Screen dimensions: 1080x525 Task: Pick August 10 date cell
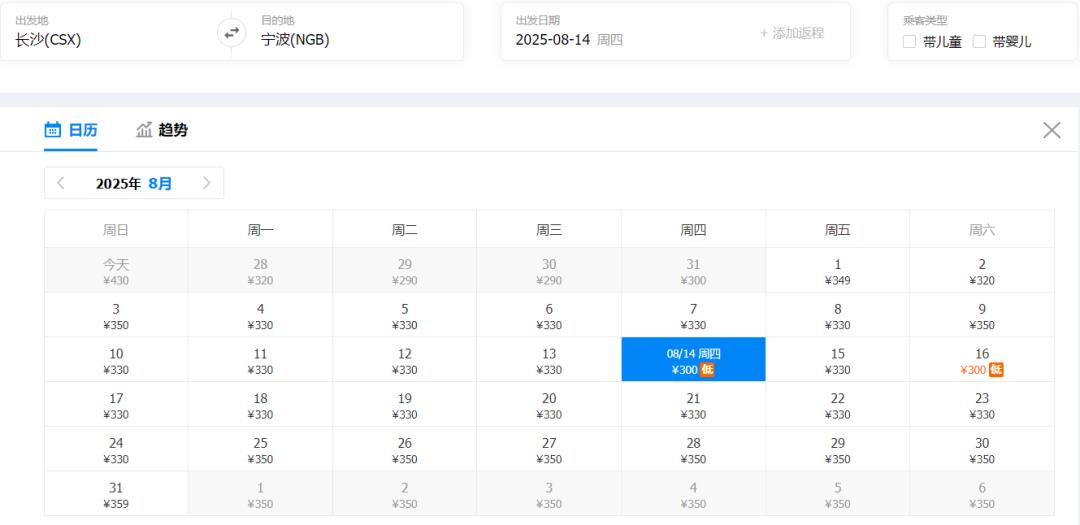116,359
